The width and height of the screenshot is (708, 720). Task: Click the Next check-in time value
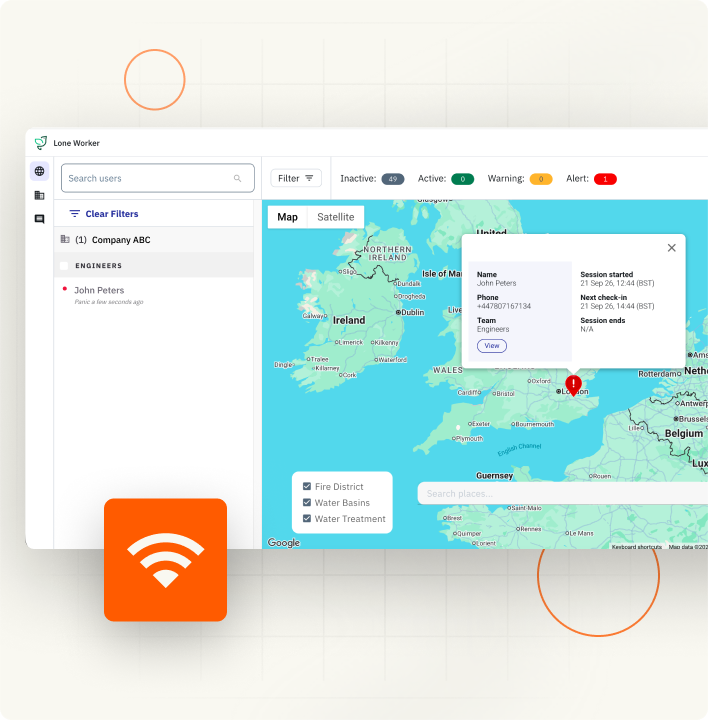tap(617, 306)
